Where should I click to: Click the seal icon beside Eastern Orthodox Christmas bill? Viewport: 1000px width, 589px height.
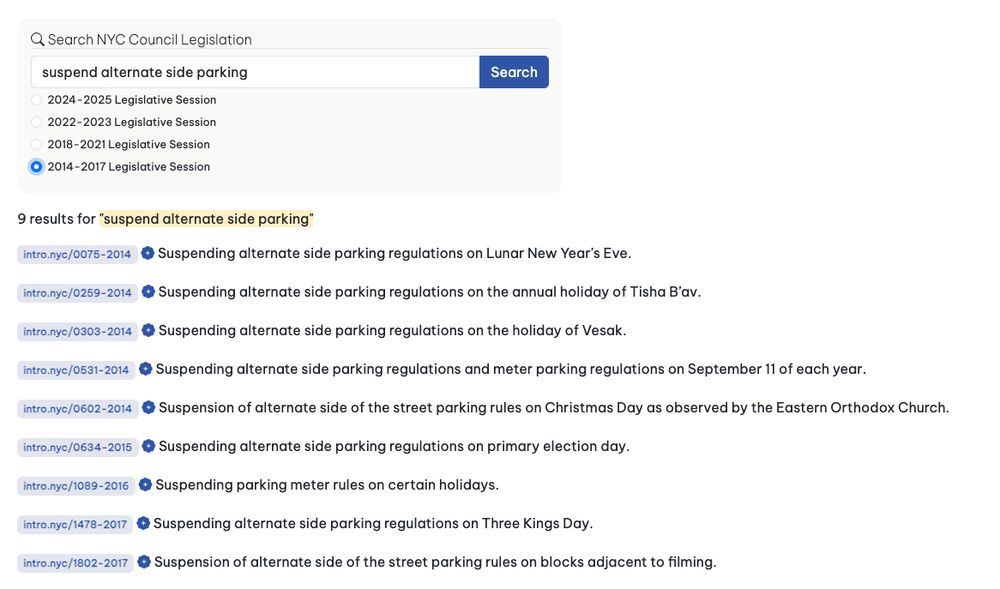tap(148, 407)
